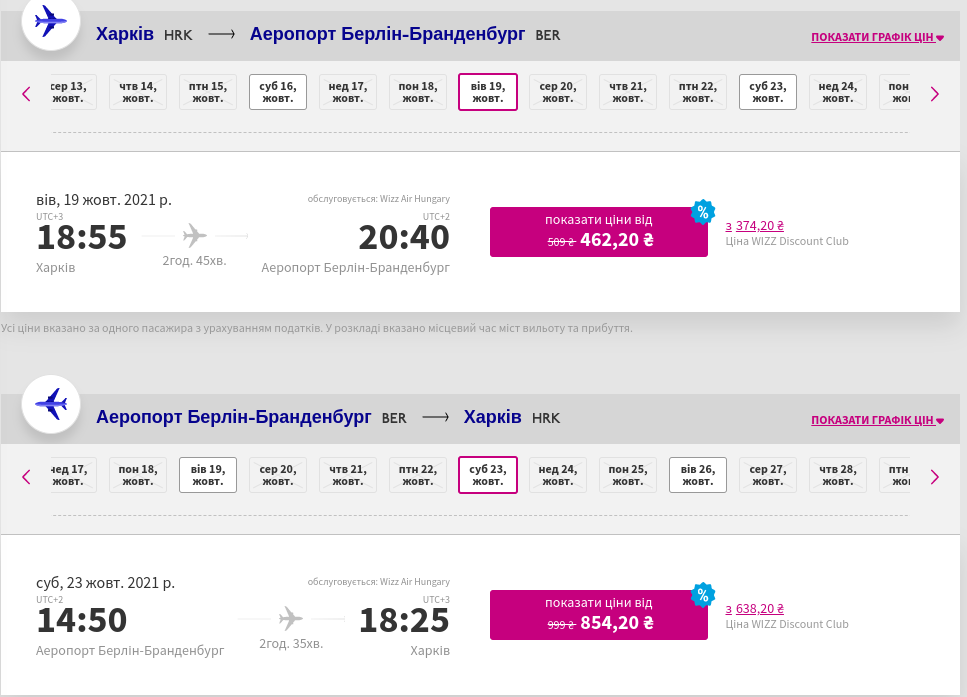Pick outbound date вів 19 жовт.
The image size is (967, 697).
pyautogui.click(x=488, y=92)
